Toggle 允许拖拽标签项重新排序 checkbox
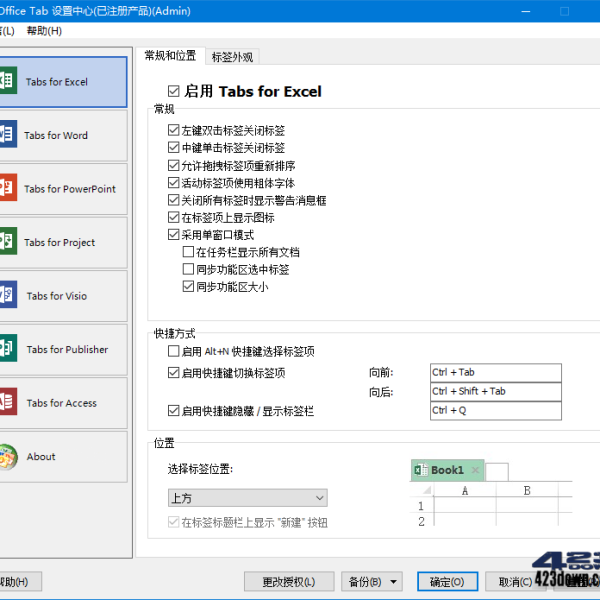Screen dimensions: 600x600 173,165
